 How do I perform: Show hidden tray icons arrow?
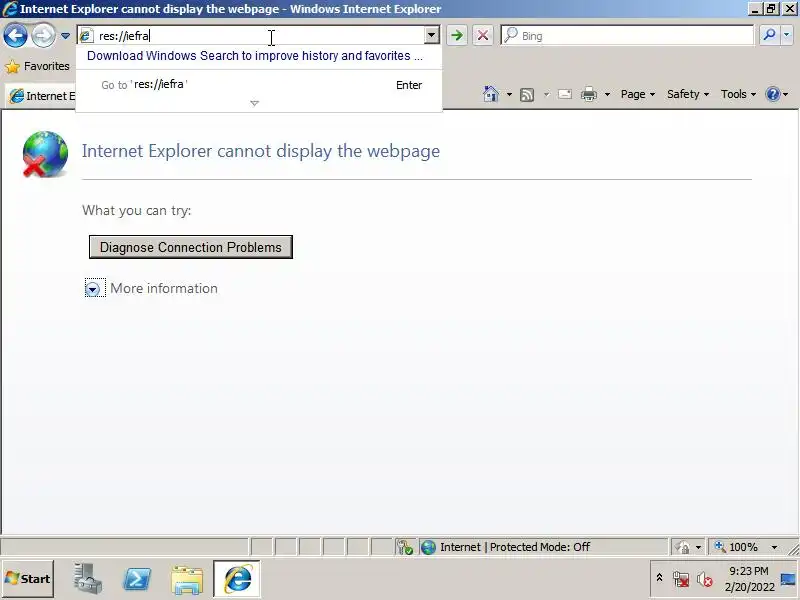[x=659, y=579]
